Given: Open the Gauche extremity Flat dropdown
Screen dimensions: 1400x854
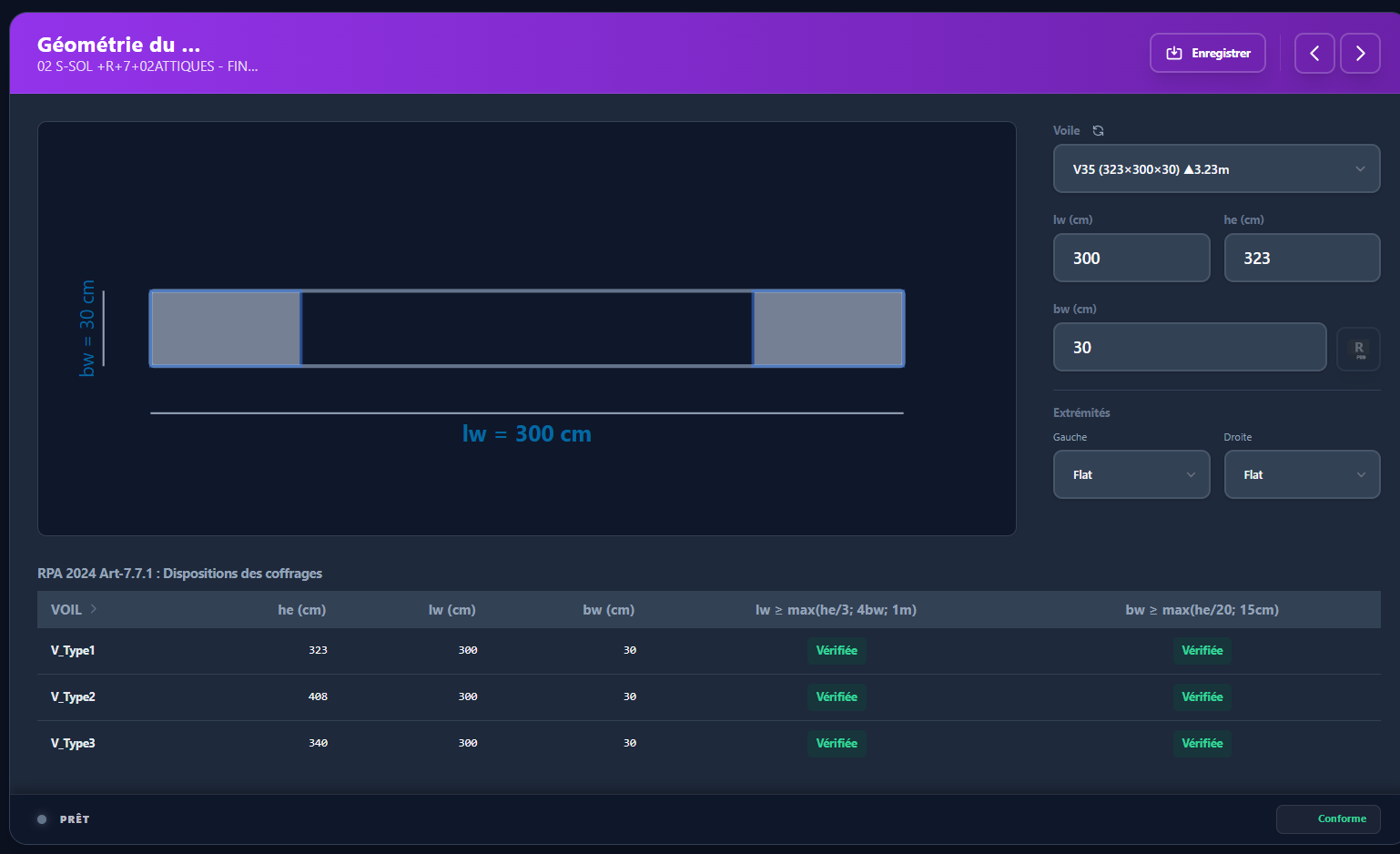Looking at the screenshot, I should [x=1131, y=474].
